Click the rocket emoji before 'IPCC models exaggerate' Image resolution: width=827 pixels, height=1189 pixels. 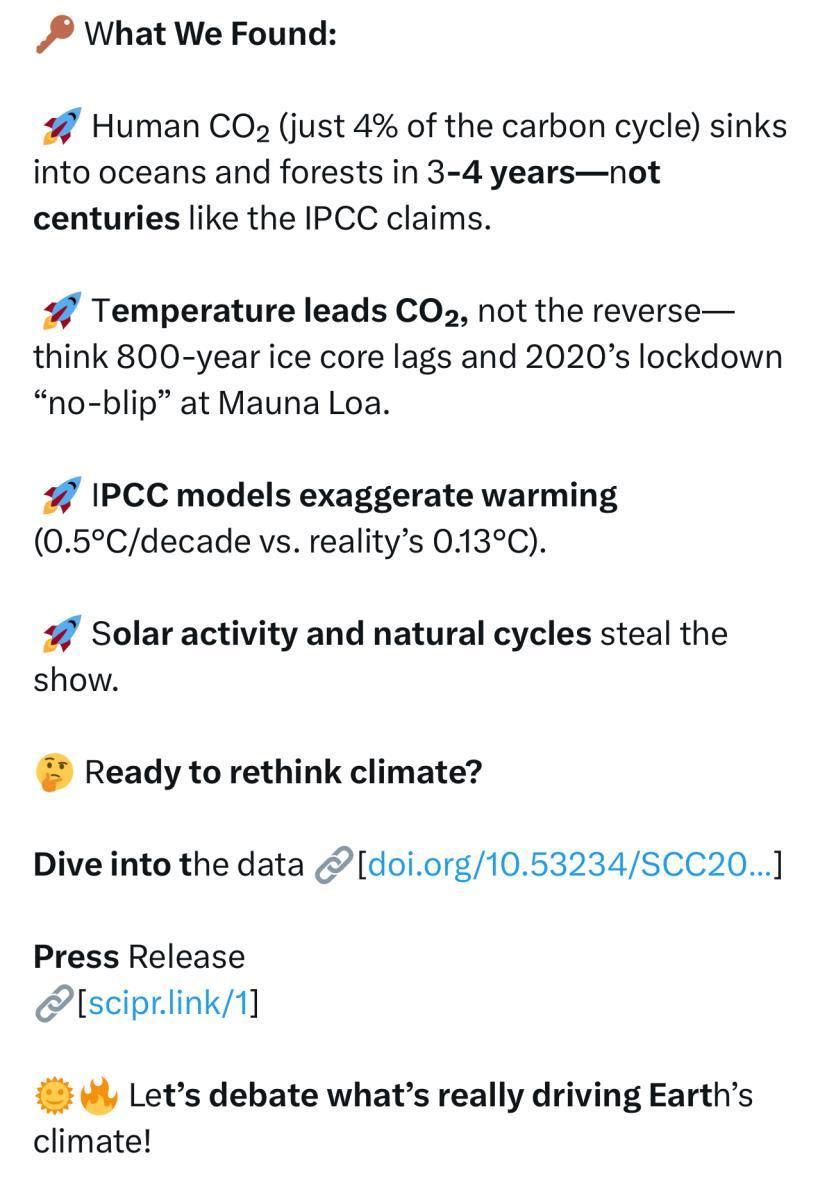(x=60, y=496)
